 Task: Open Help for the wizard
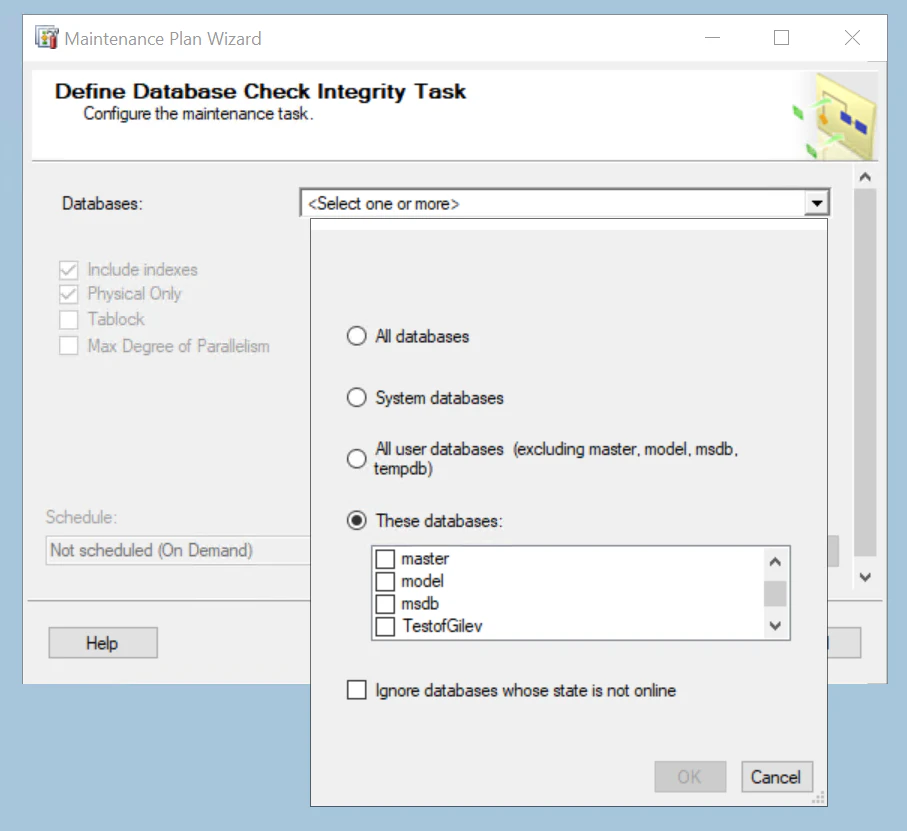(102, 643)
